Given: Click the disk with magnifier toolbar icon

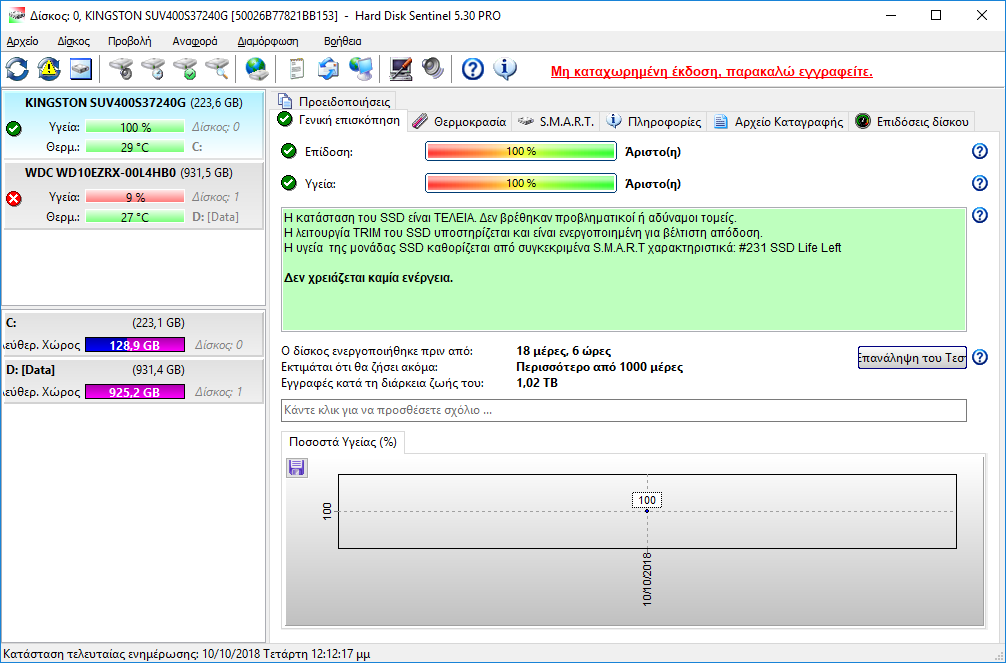Looking at the screenshot, I should pos(217,69).
